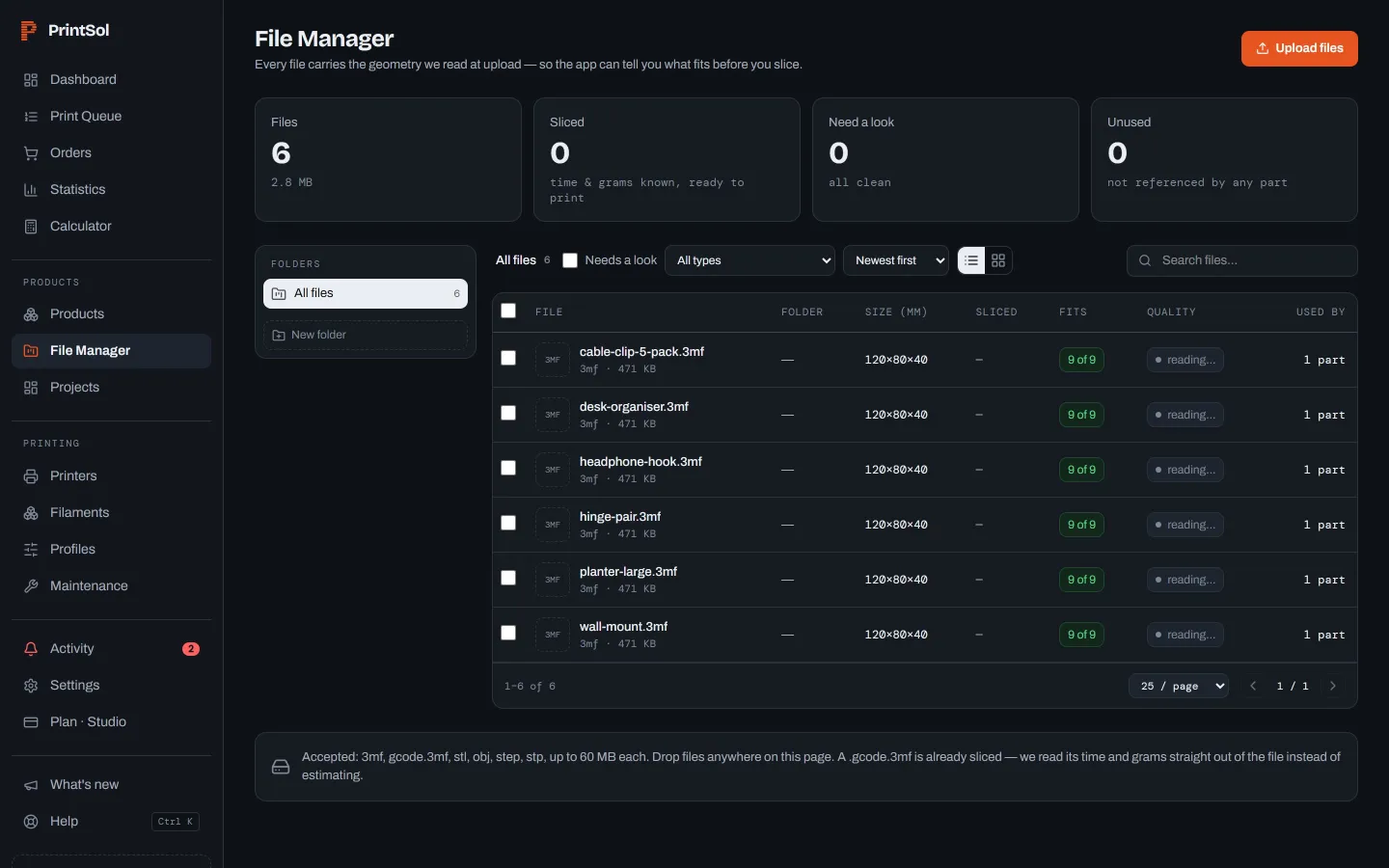Open the All types filter dropdown
1389x868 pixels.
pyautogui.click(x=750, y=260)
